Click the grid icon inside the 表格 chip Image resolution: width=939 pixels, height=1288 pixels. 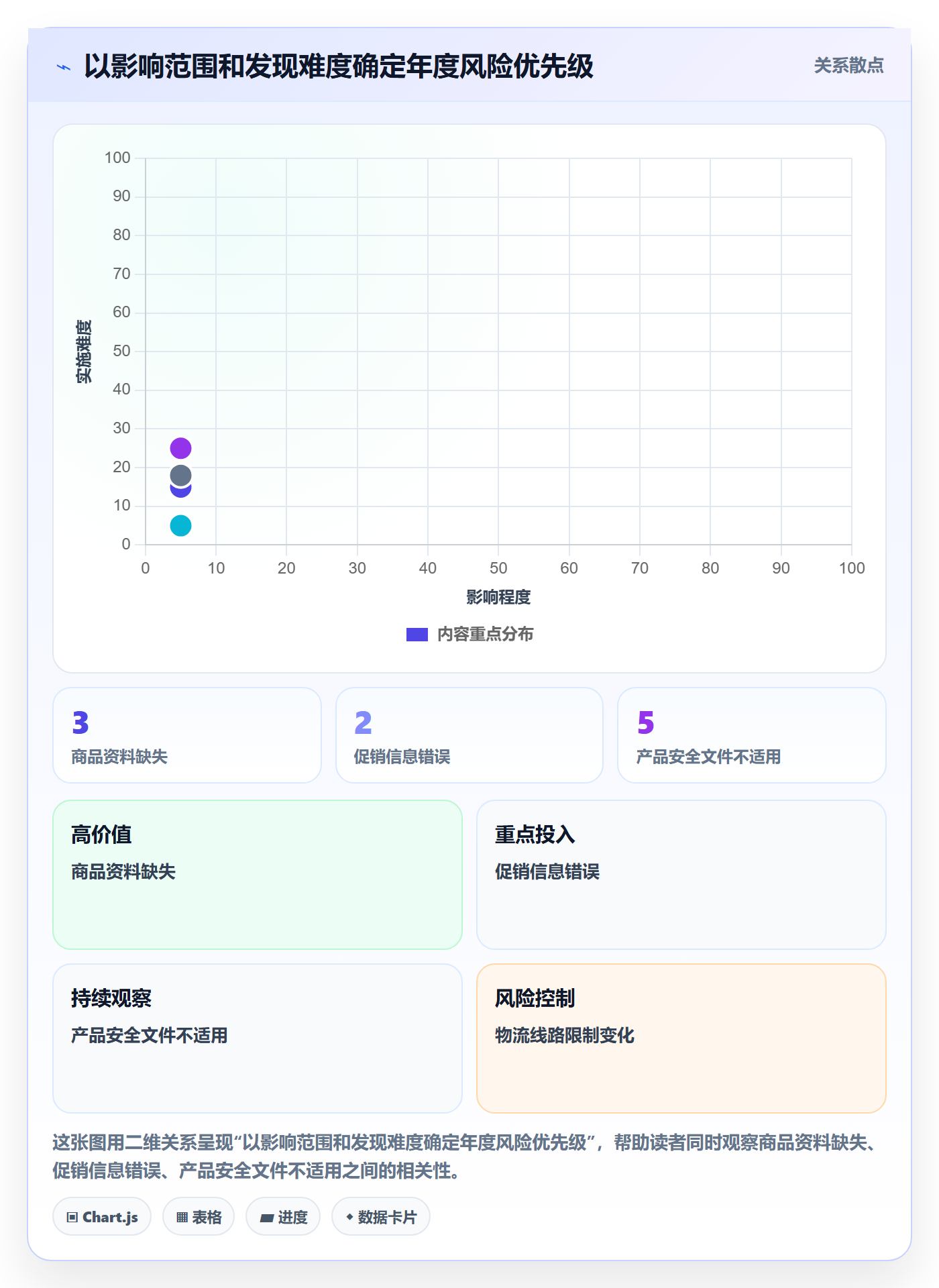point(182,1218)
